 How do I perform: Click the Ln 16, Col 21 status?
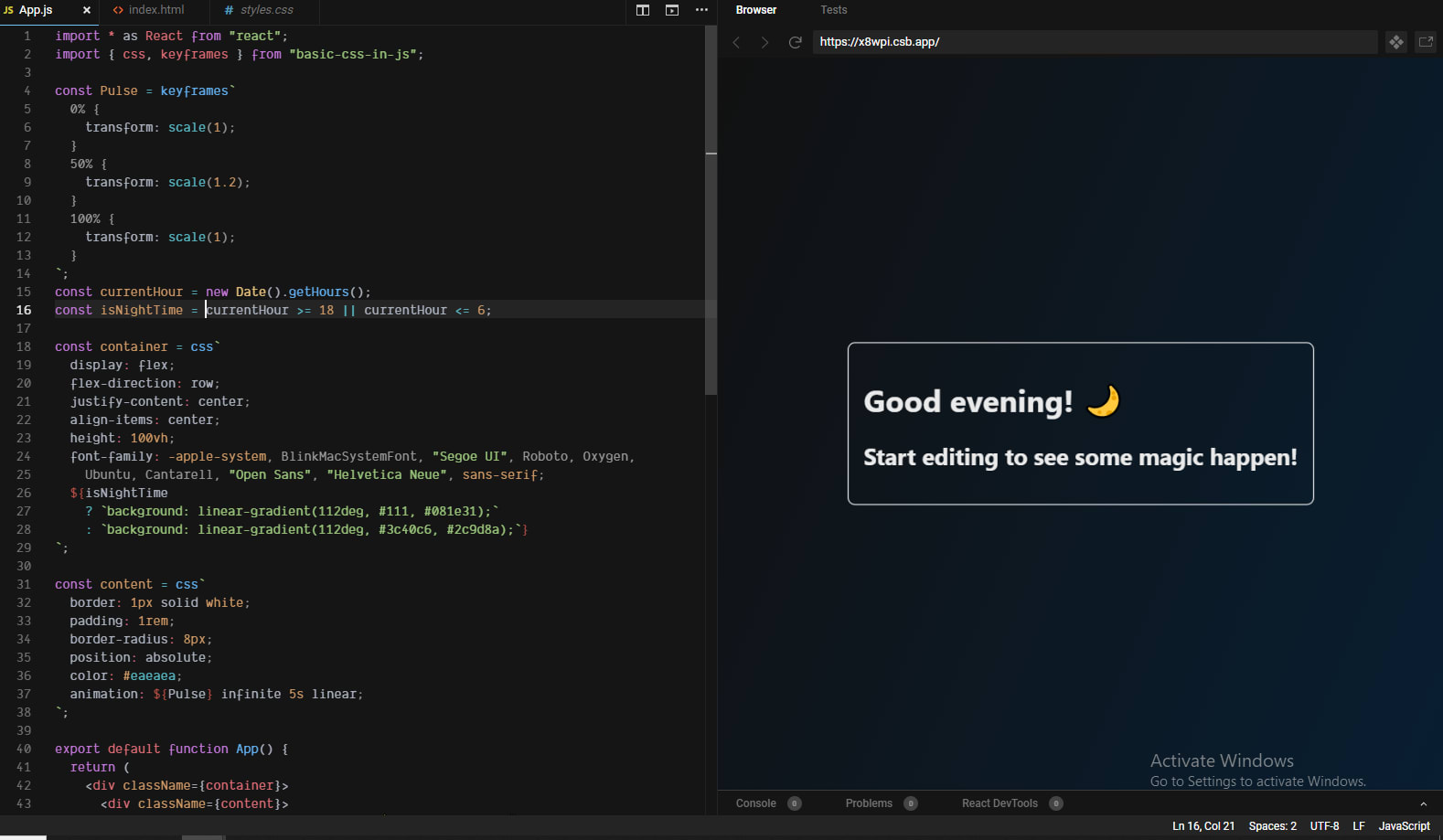click(x=1203, y=826)
